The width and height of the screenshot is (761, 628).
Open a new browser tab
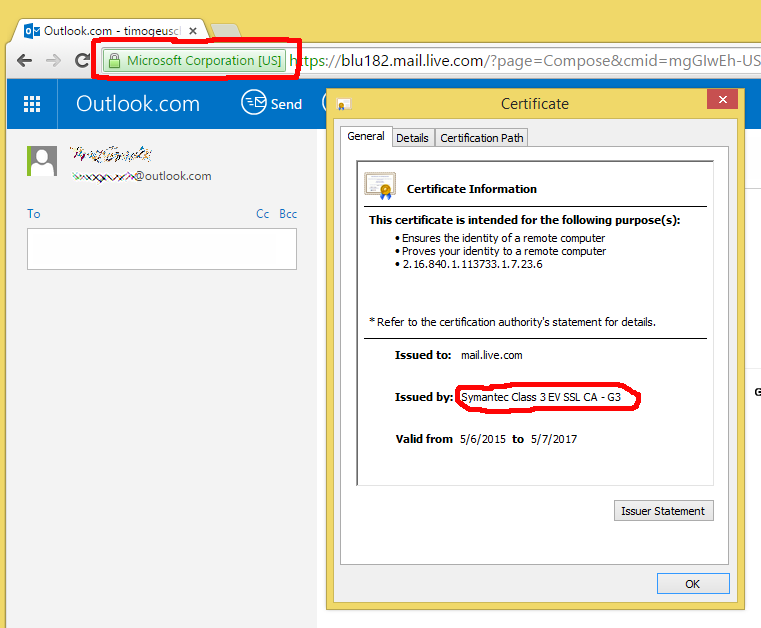[x=225, y=30]
